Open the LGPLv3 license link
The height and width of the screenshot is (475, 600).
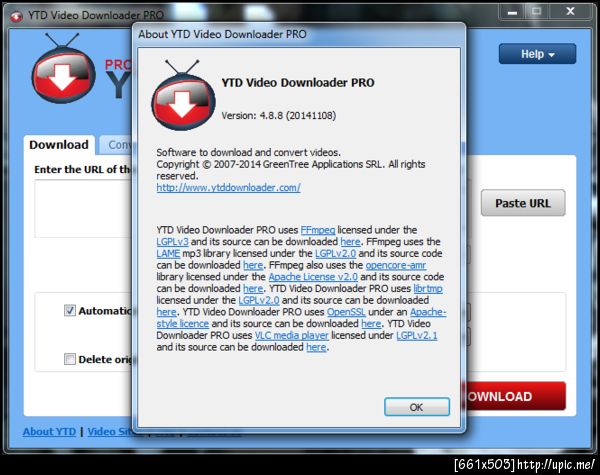coord(172,242)
